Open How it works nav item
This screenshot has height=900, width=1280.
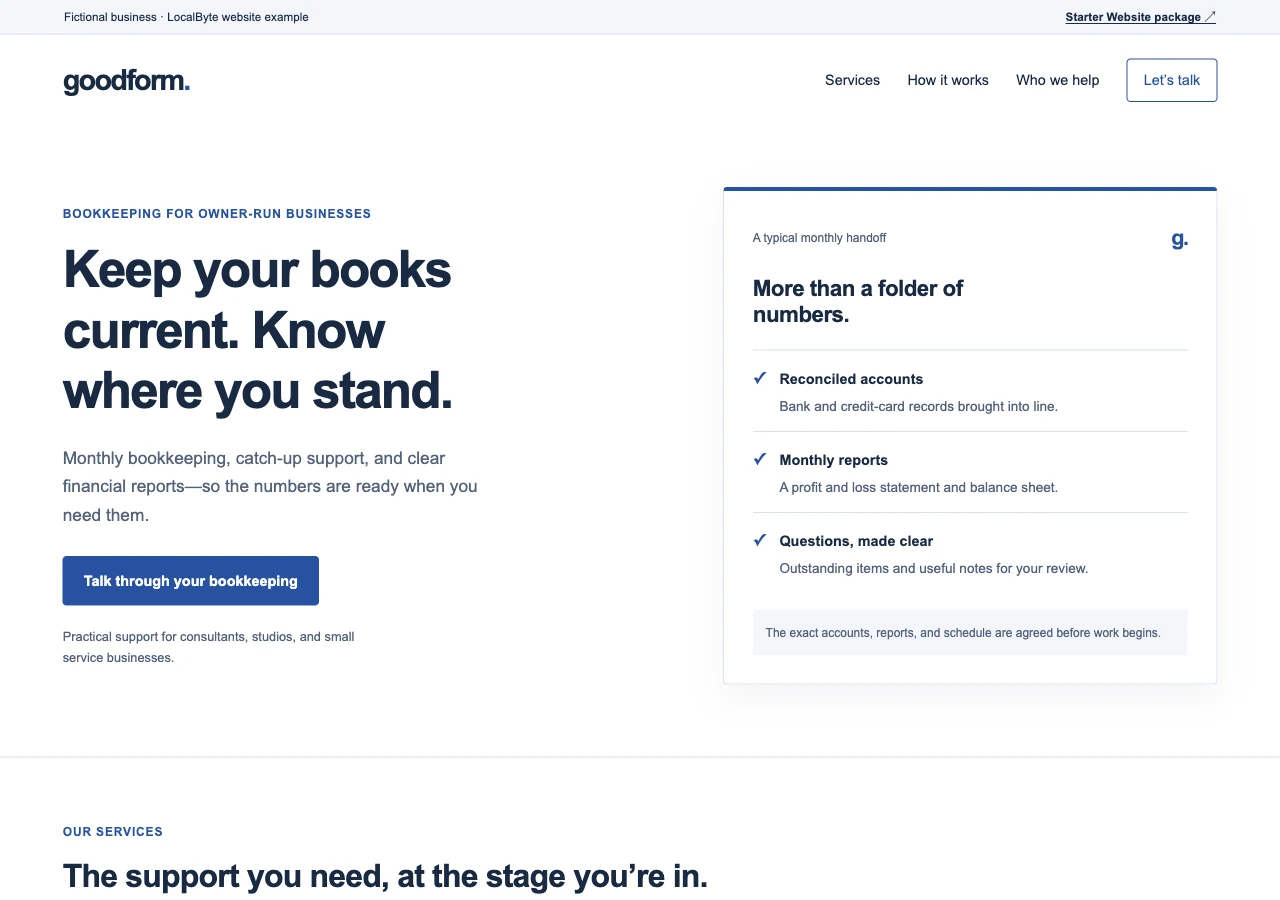point(948,80)
